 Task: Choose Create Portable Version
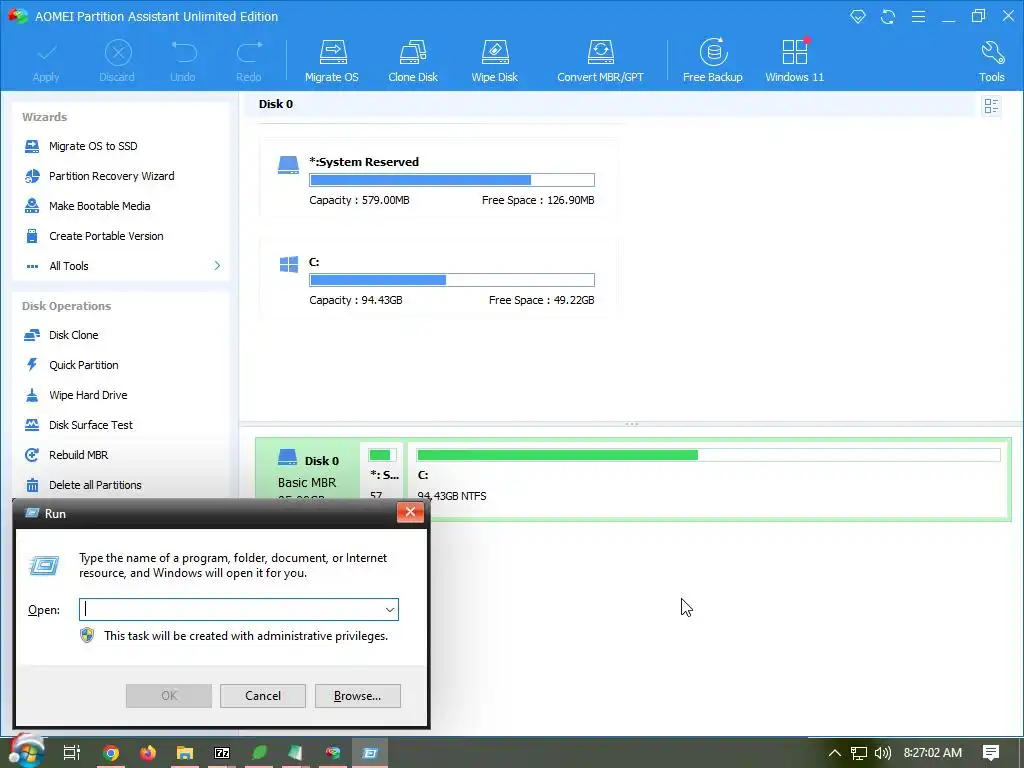(106, 236)
